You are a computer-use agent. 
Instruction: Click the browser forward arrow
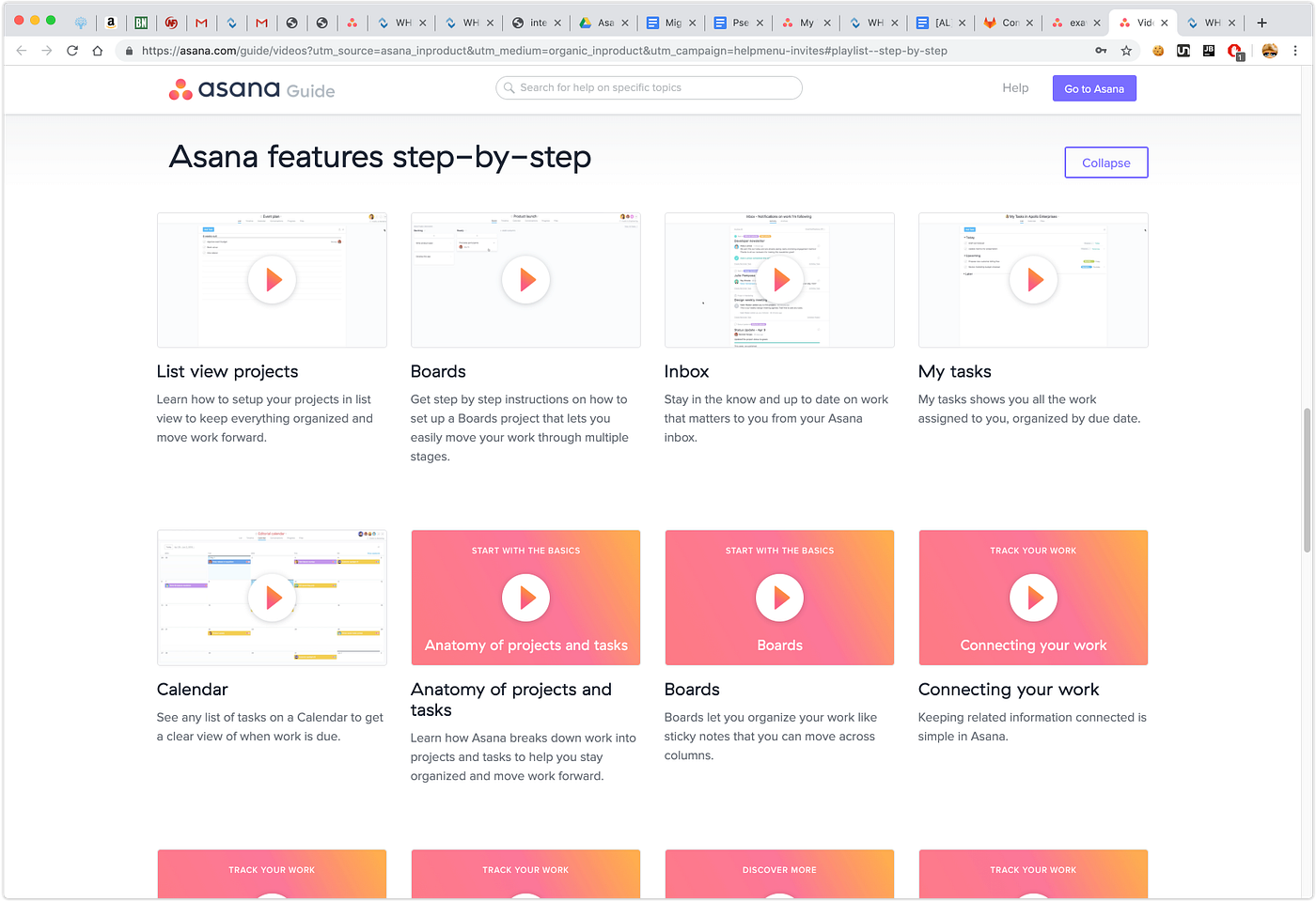pyautogui.click(x=46, y=51)
